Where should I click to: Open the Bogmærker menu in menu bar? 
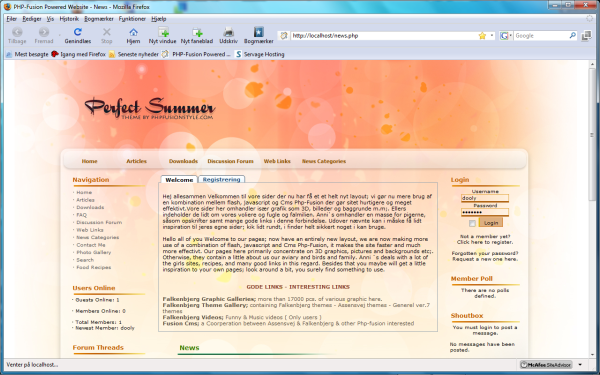tap(99, 19)
